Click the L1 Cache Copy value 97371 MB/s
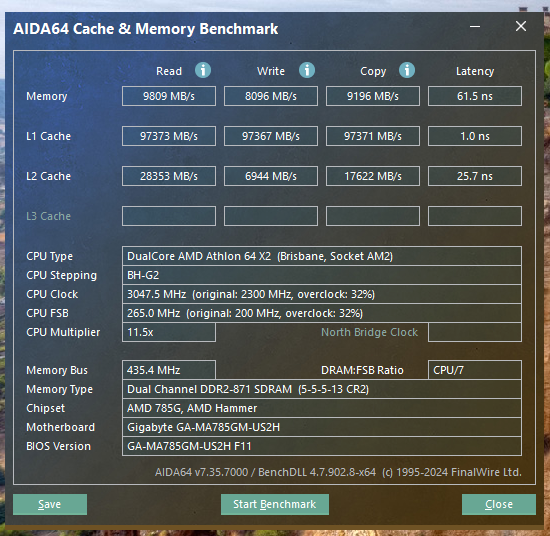Image resolution: width=550 pixels, height=536 pixels. pos(373,136)
